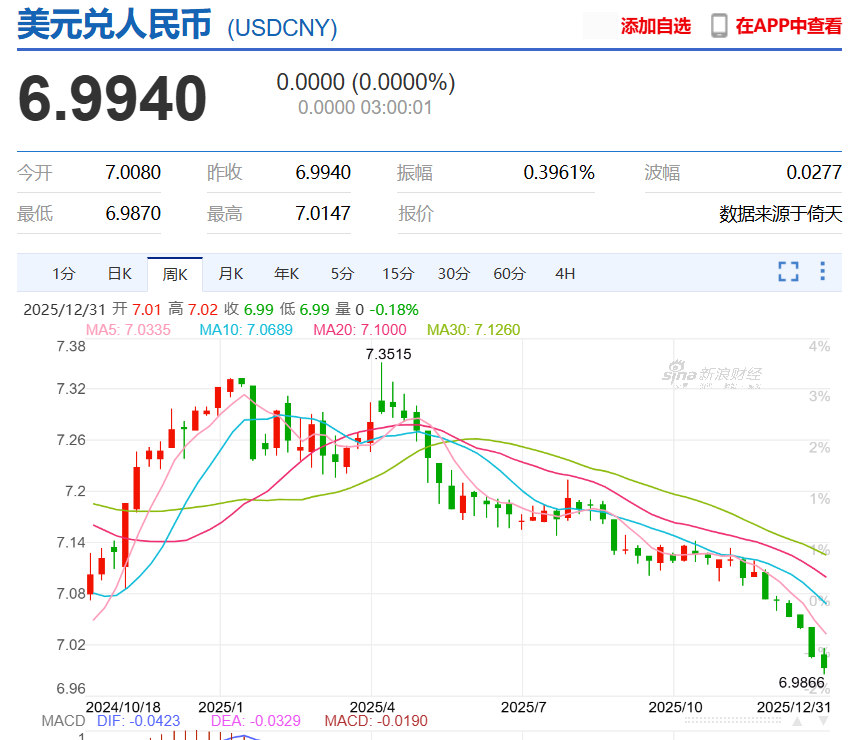Click the 7.3515 peak price label

click(389, 353)
